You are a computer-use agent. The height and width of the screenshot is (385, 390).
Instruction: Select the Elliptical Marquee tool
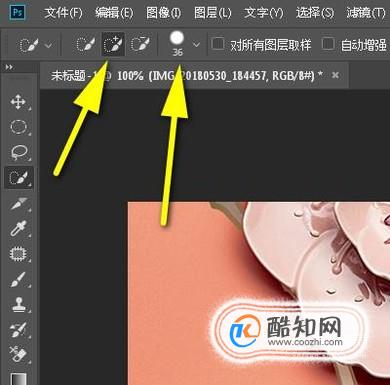[18, 127]
